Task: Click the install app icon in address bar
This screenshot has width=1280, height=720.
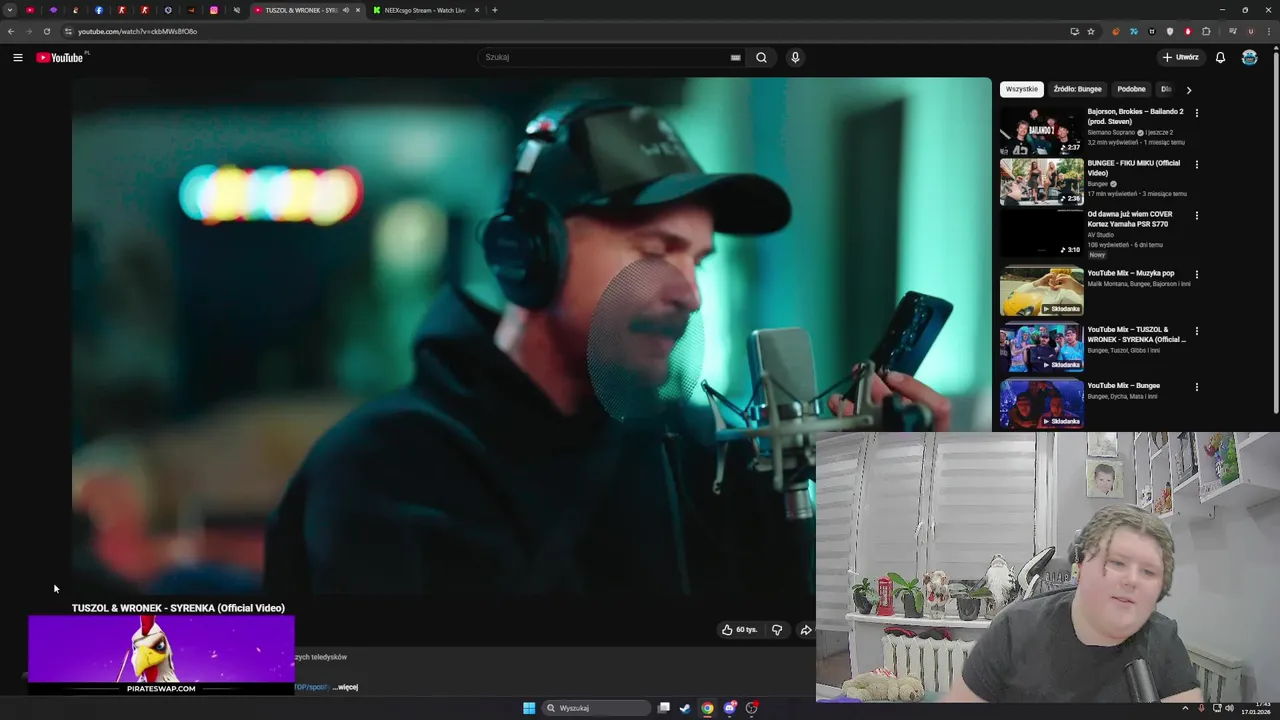Action: (x=1075, y=31)
